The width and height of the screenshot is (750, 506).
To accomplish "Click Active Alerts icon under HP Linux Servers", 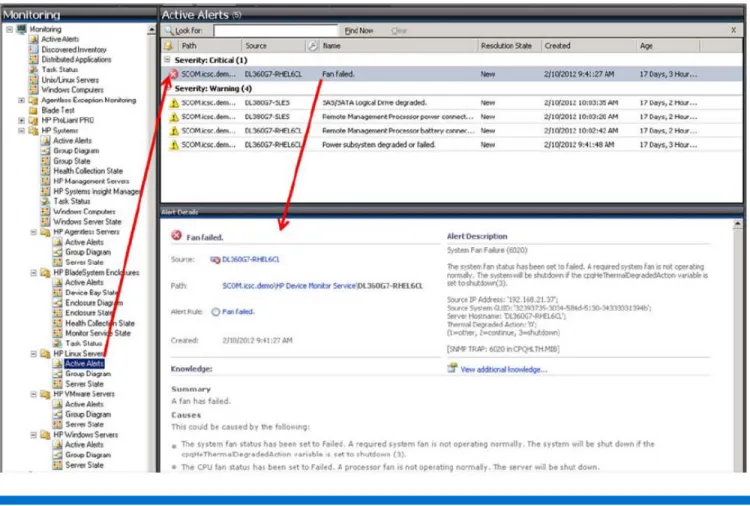I will (57, 363).
